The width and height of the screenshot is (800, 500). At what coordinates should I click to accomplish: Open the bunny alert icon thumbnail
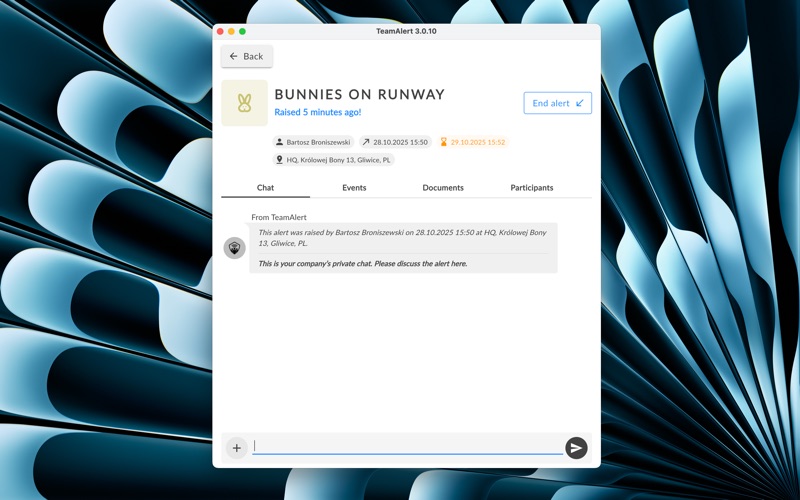[x=244, y=103]
